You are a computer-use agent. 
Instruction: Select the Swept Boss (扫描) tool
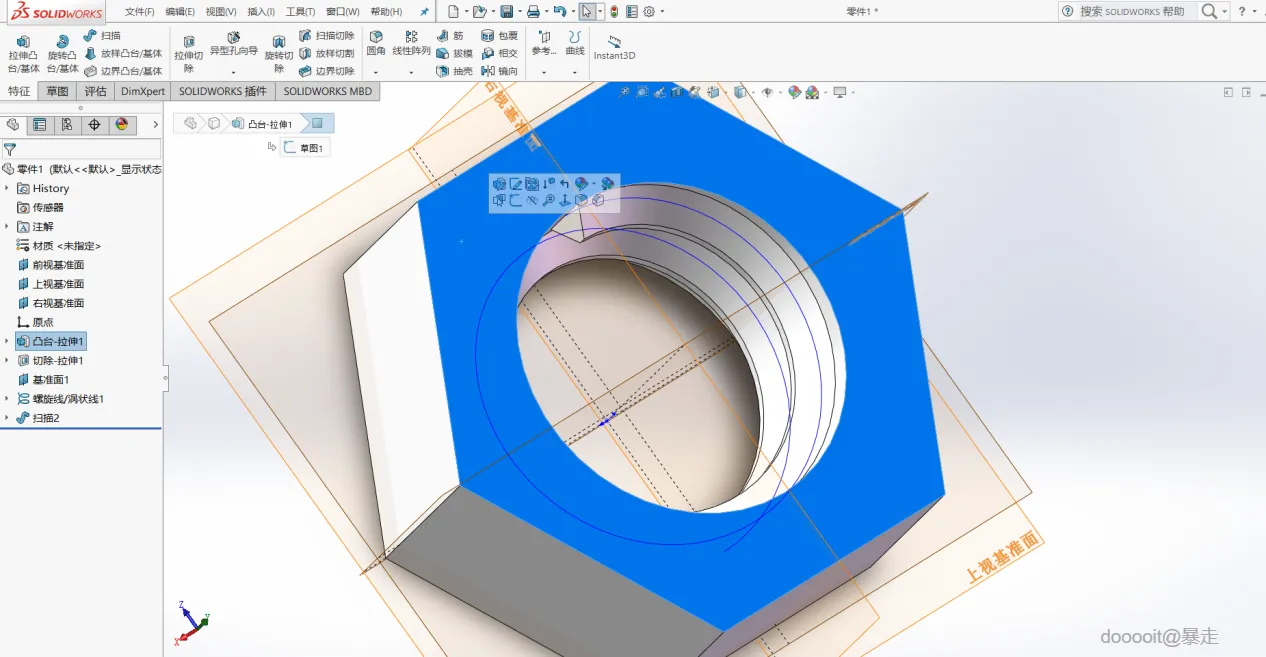[103, 35]
